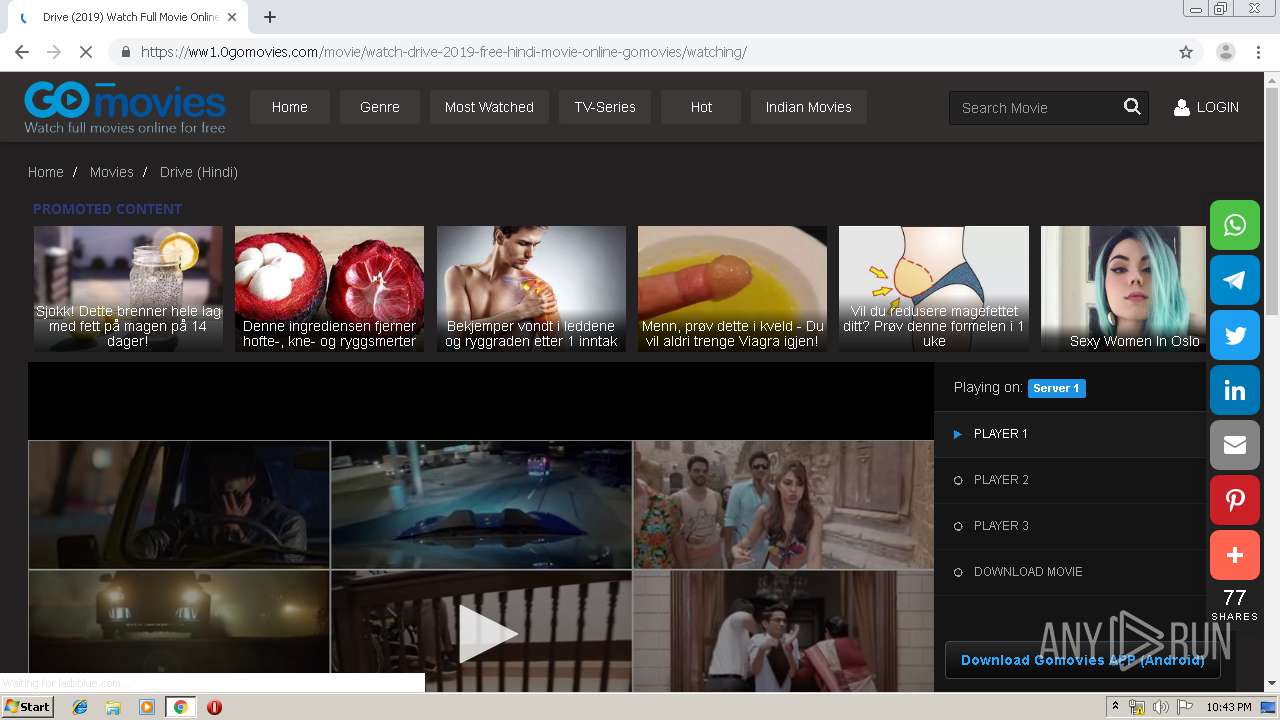Share via Telegram icon
Image resolution: width=1280 pixels, height=720 pixels.
pos(1235,280)
